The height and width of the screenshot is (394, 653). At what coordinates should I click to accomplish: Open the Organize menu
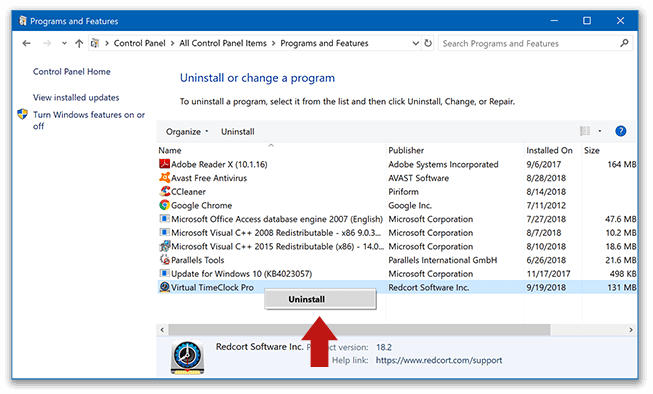tap(187, 132)
